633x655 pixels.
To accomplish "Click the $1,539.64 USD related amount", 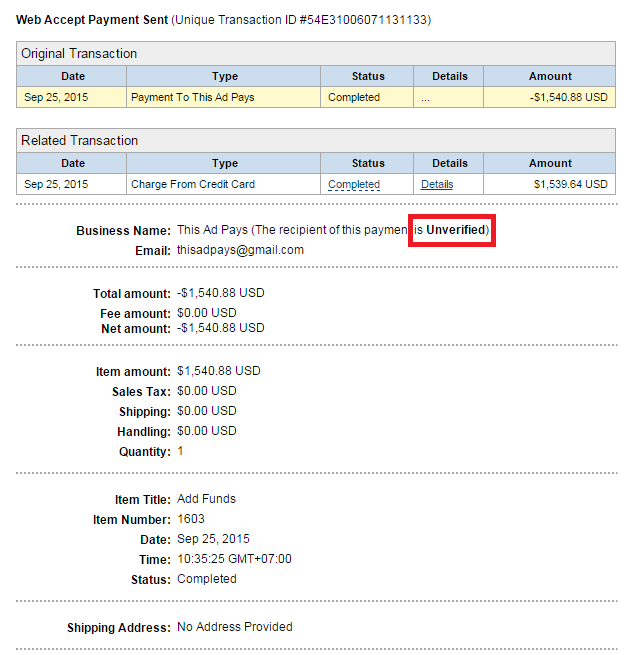I will (568, 184).
